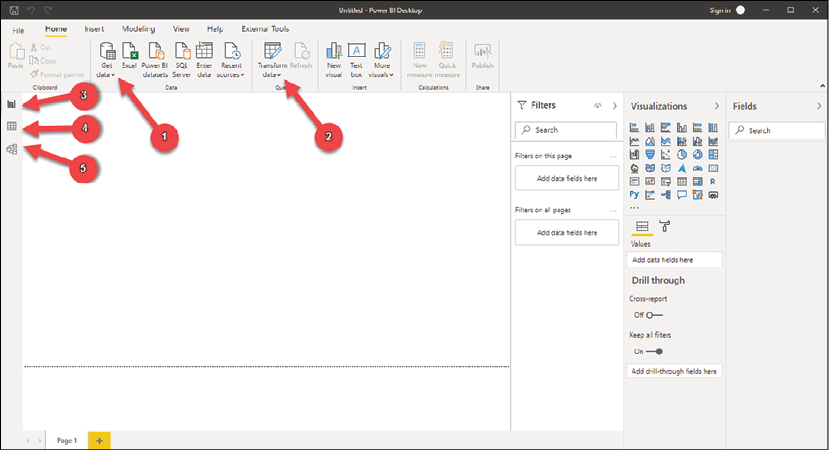Open the Fields well tab in Visualizations
Image resolution: width=829 pixels, height=450 pixels.
[x=642, y=226]
